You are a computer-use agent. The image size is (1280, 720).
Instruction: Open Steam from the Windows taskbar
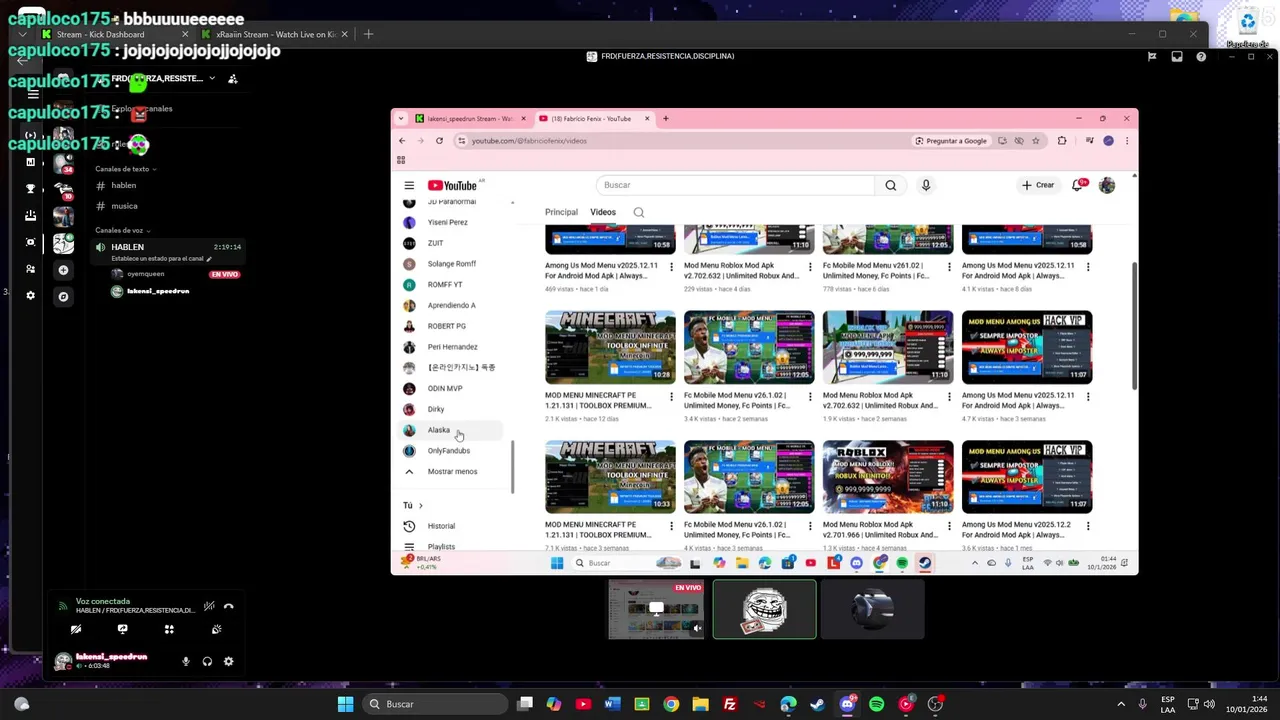(x=818, y=704)
